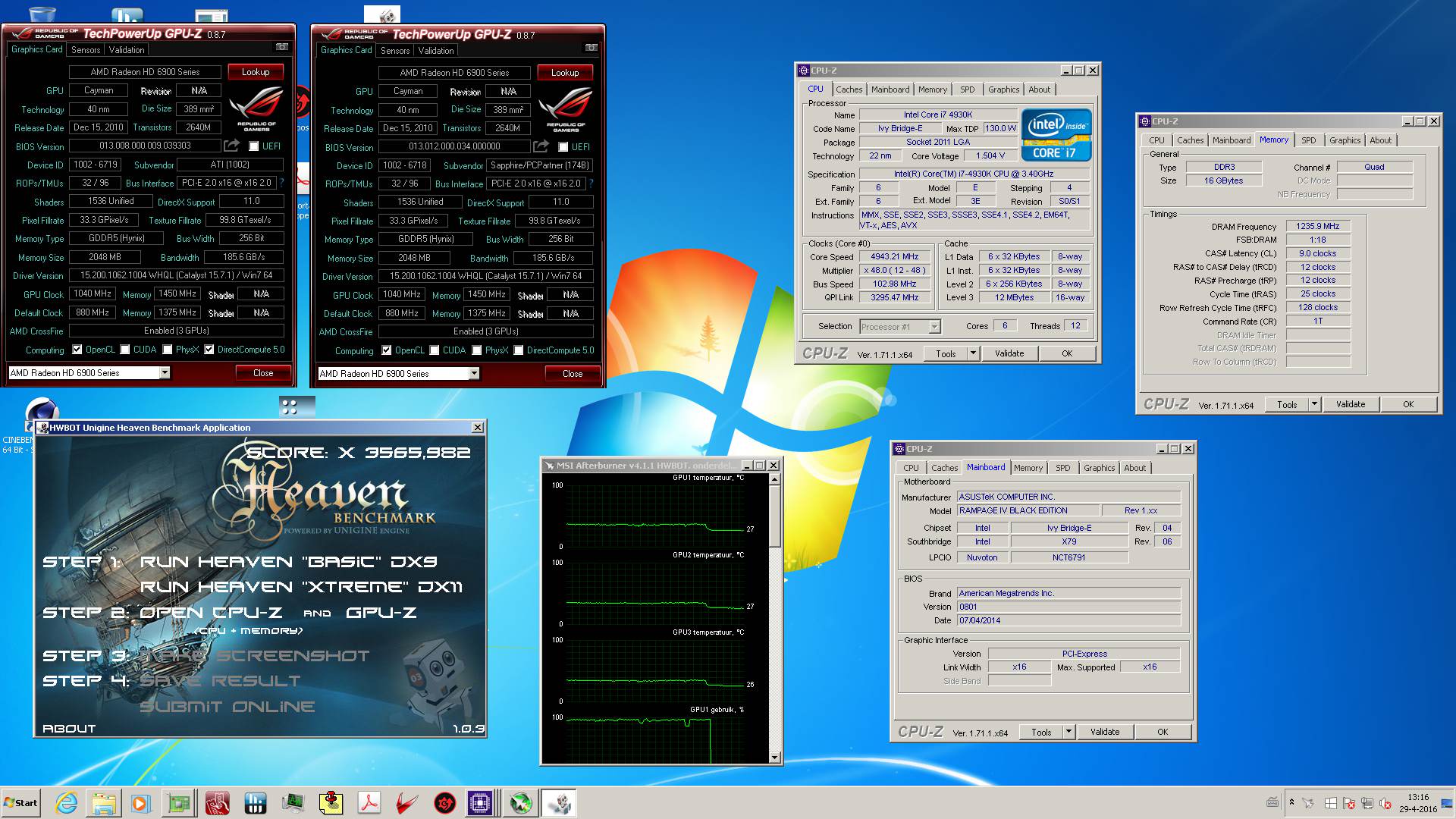Click ABOUT link in HWBOT Heaven window

(x=69, y=728)
